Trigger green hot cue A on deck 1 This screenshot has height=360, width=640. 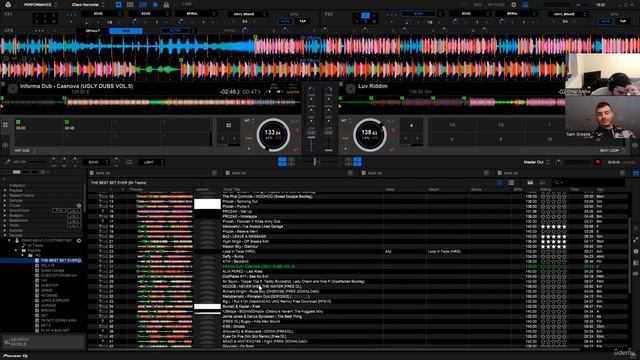18,122
